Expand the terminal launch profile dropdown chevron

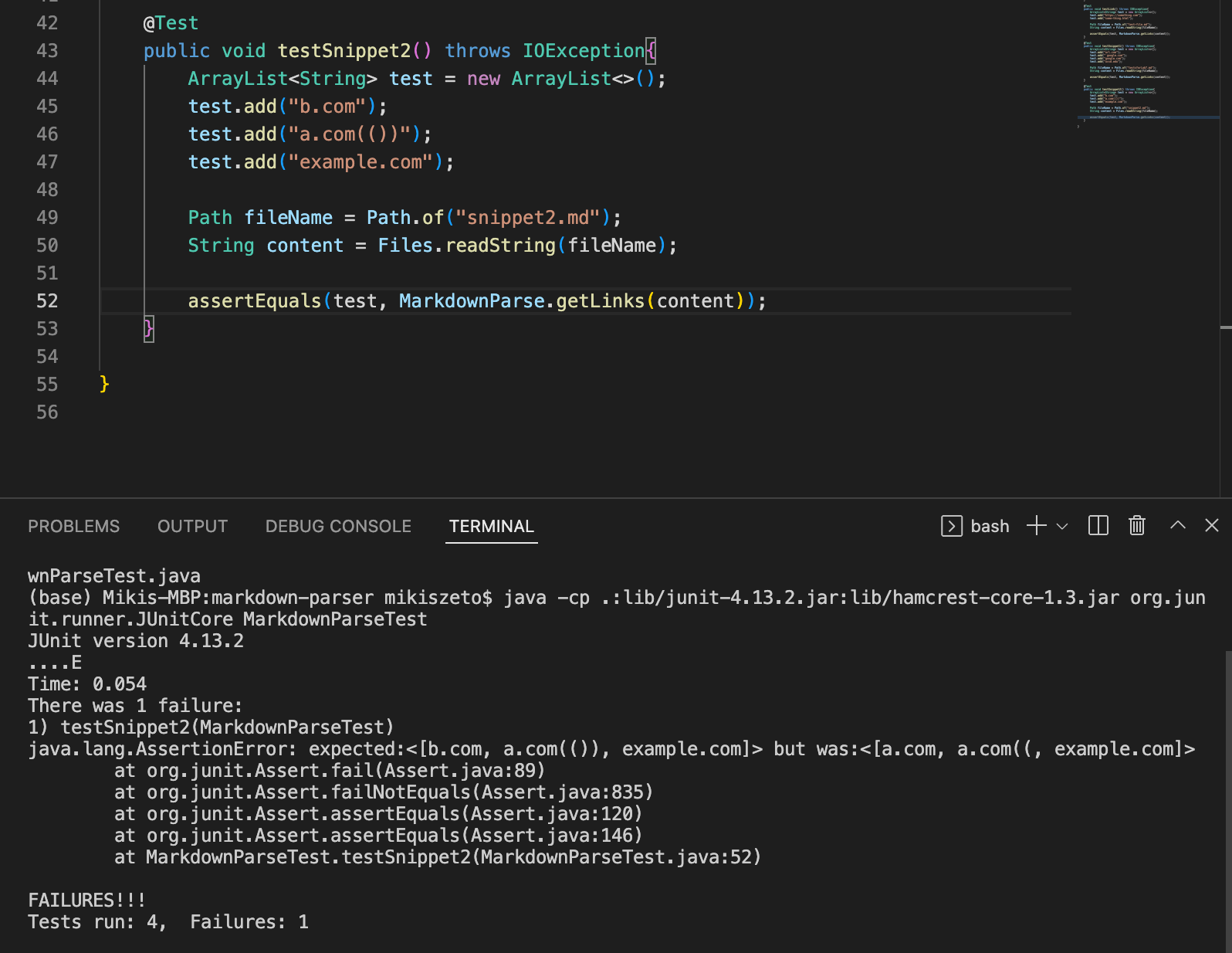click(1062, 527)
